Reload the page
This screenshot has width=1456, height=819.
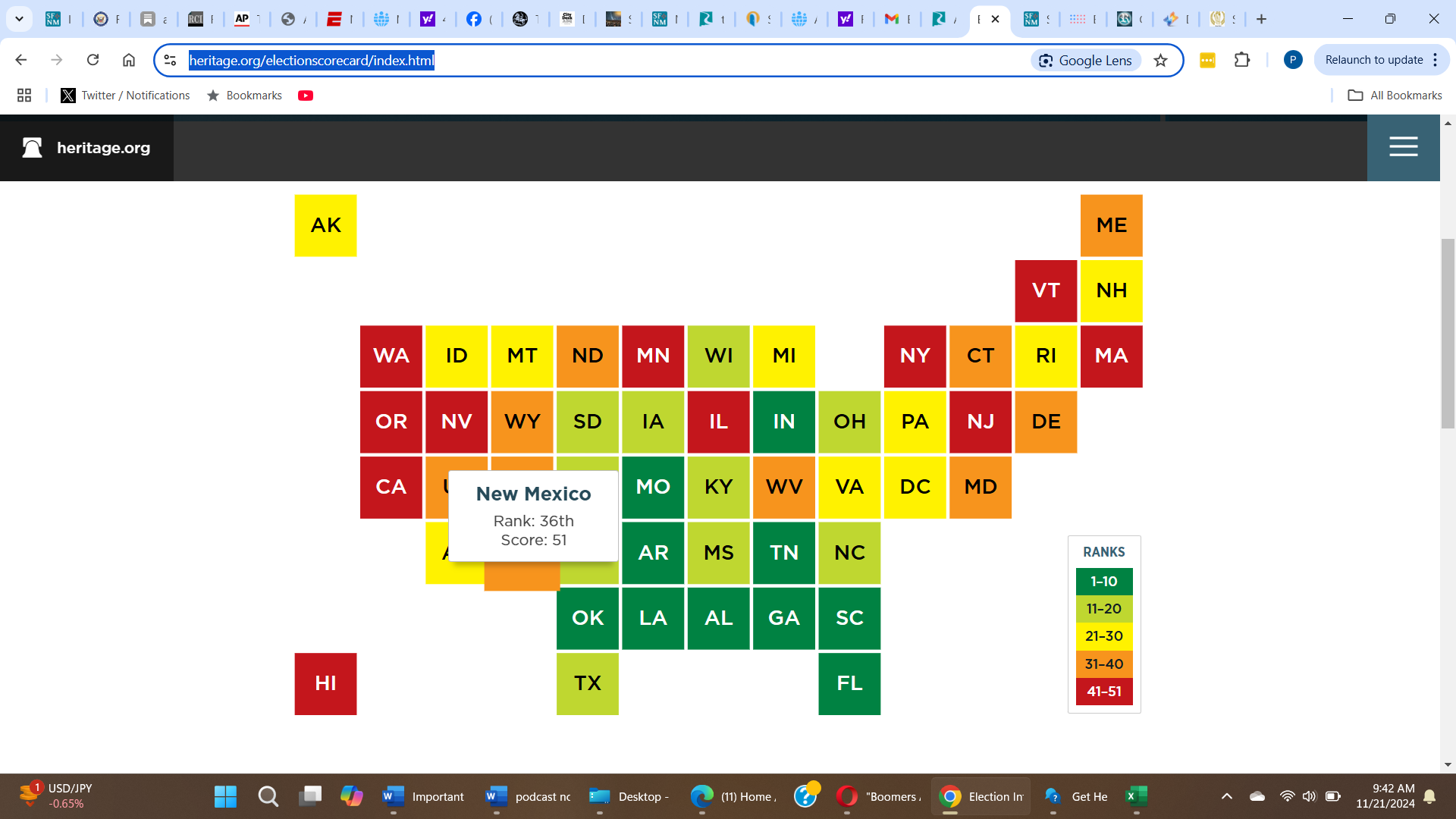(93, 60)
